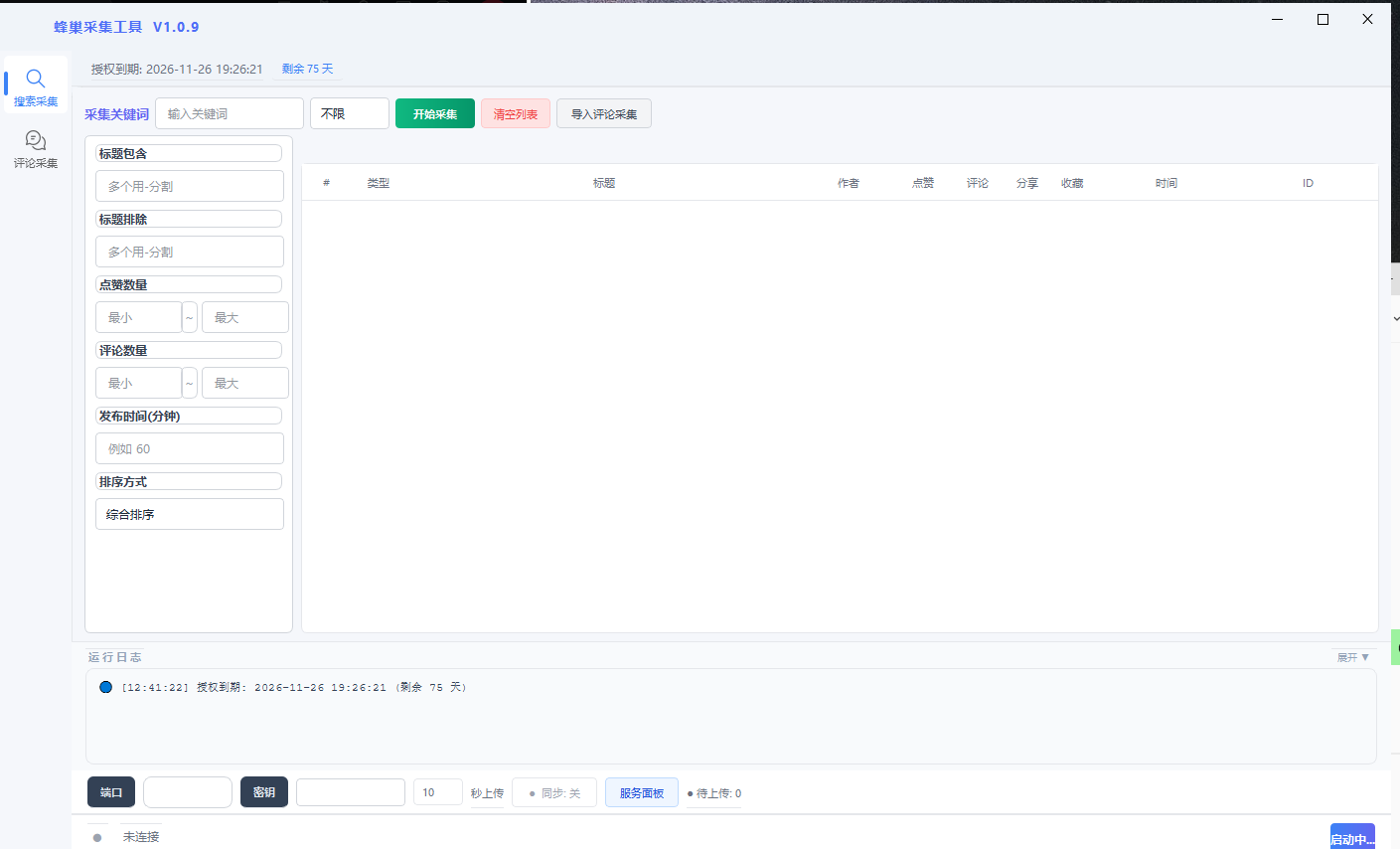This screenshot has height=849, width=1400.
Task: Click the 导入评论采集 button
Action: click(x=604, y=113)
